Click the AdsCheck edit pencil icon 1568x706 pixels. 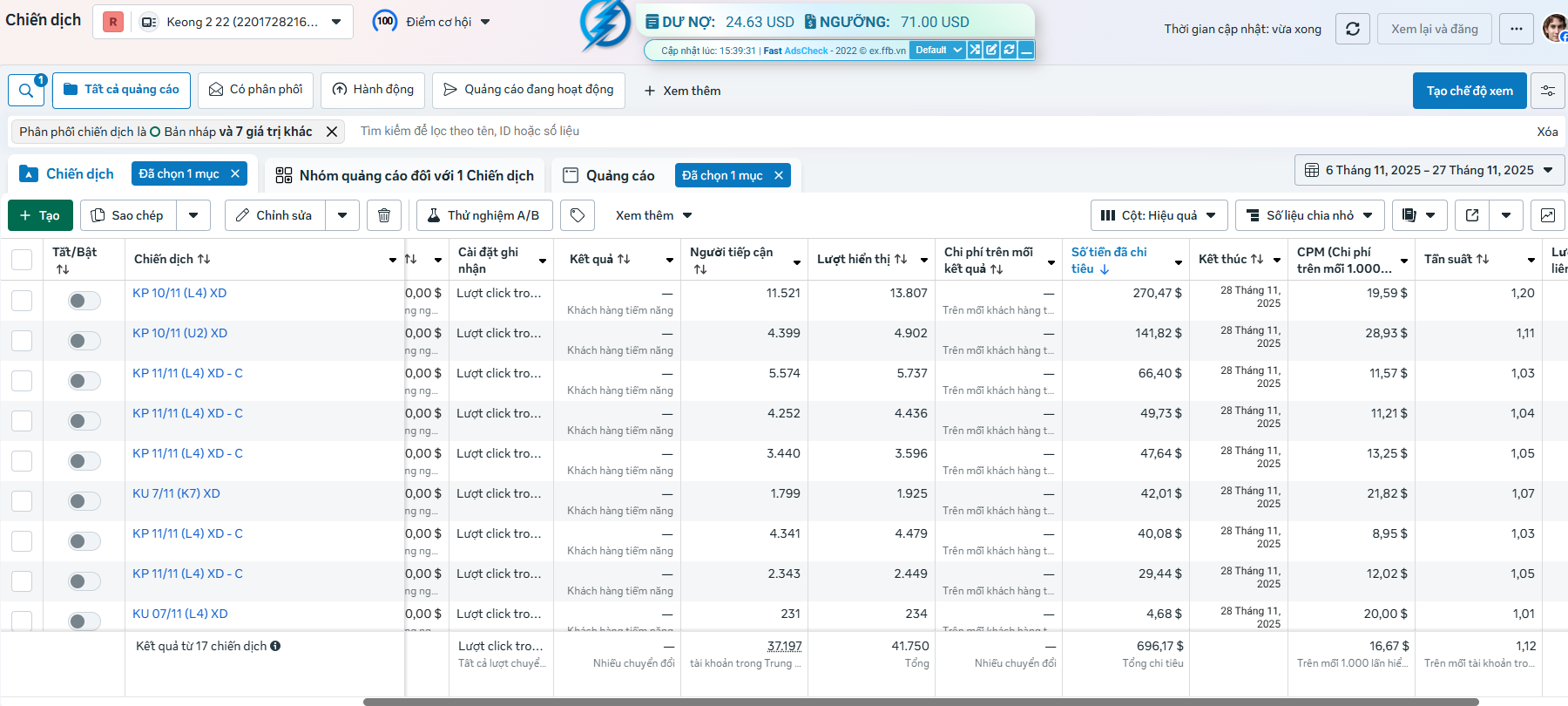[991, 50]
